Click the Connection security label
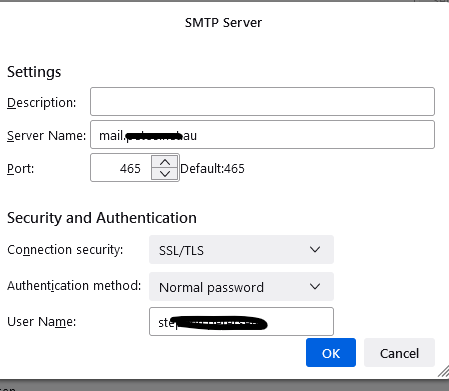This screenshot has width=449, height=391. 65,250
